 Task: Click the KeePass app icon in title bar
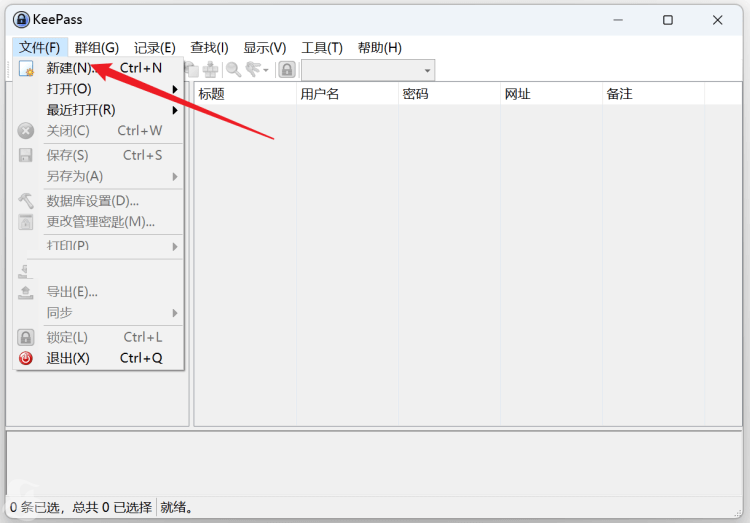tap(21, 20)
